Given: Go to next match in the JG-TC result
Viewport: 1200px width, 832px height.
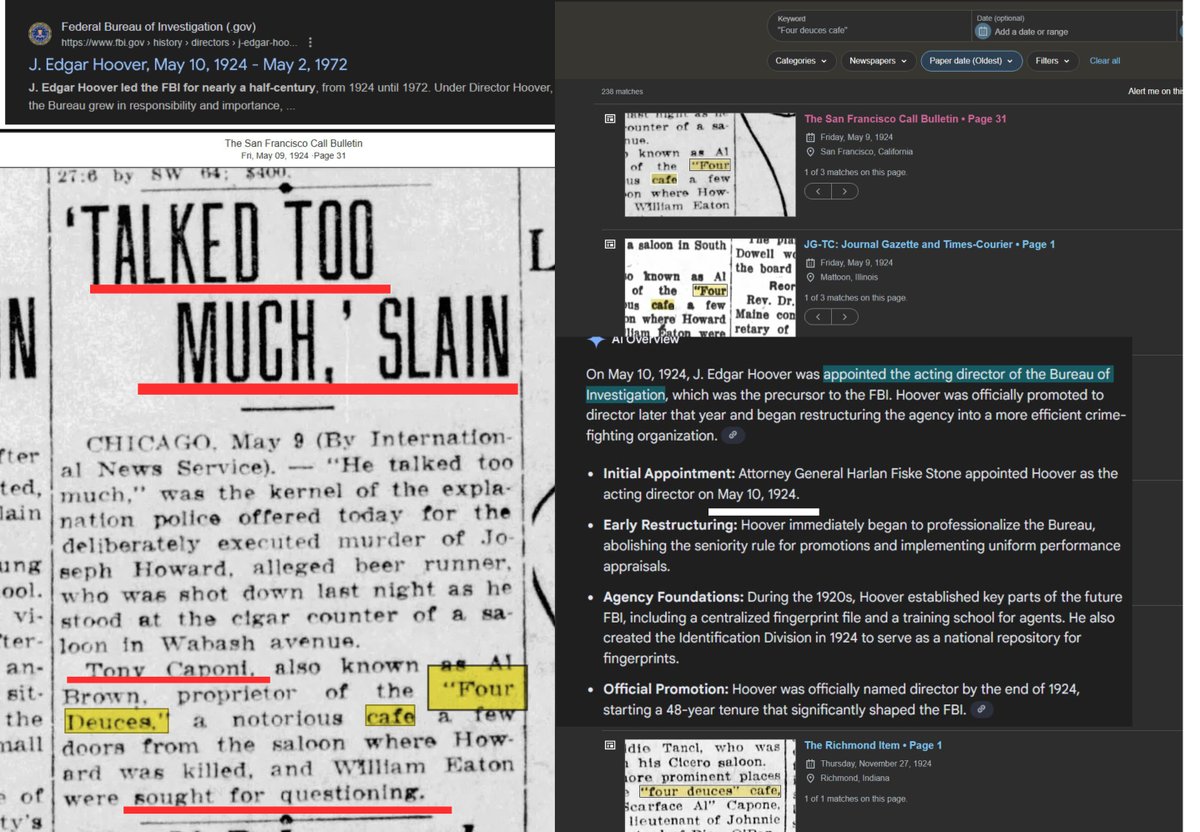Looking at the screenshot, I should tap(845, 316).
